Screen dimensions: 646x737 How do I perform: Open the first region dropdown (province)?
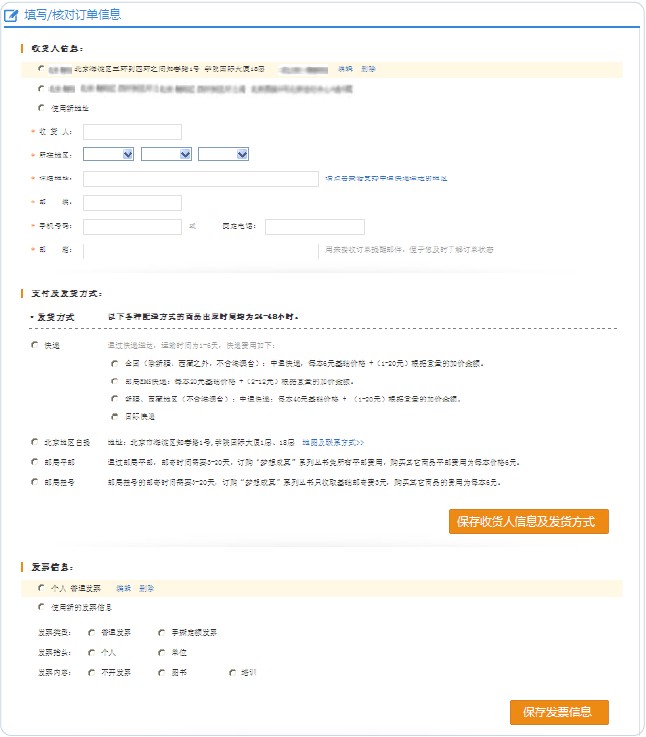pos(109,154)
